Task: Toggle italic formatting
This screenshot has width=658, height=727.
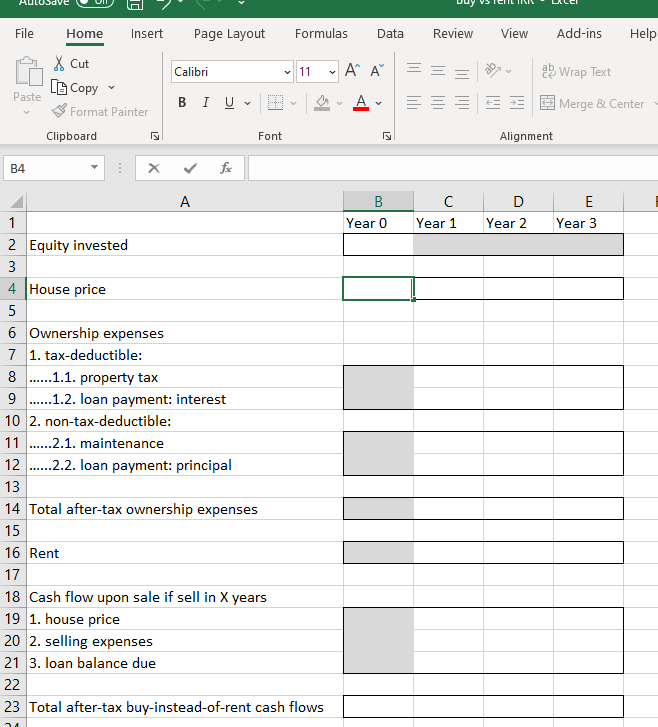Action: pos(206,102)
